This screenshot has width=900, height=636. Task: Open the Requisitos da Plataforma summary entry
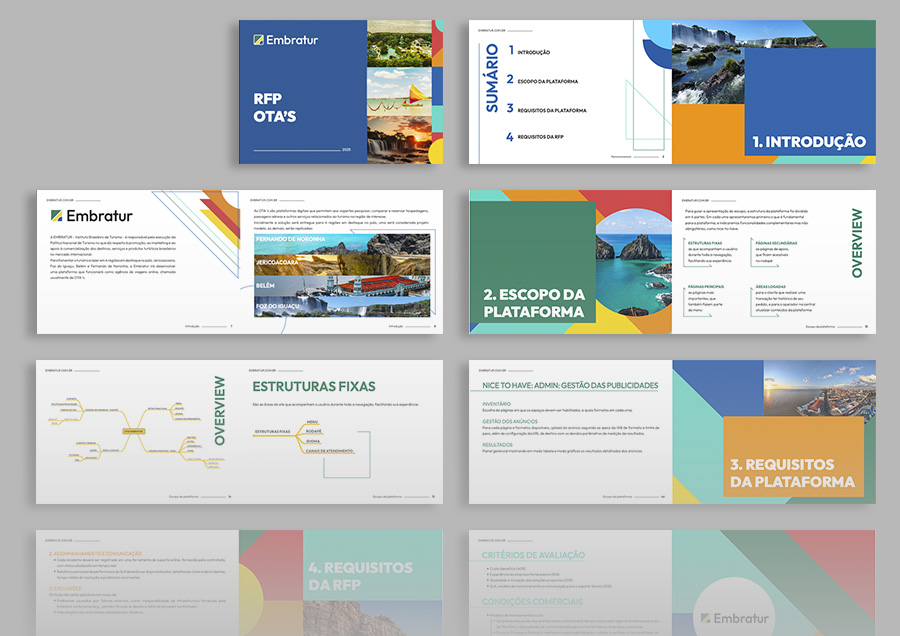(x=552, y=109)
